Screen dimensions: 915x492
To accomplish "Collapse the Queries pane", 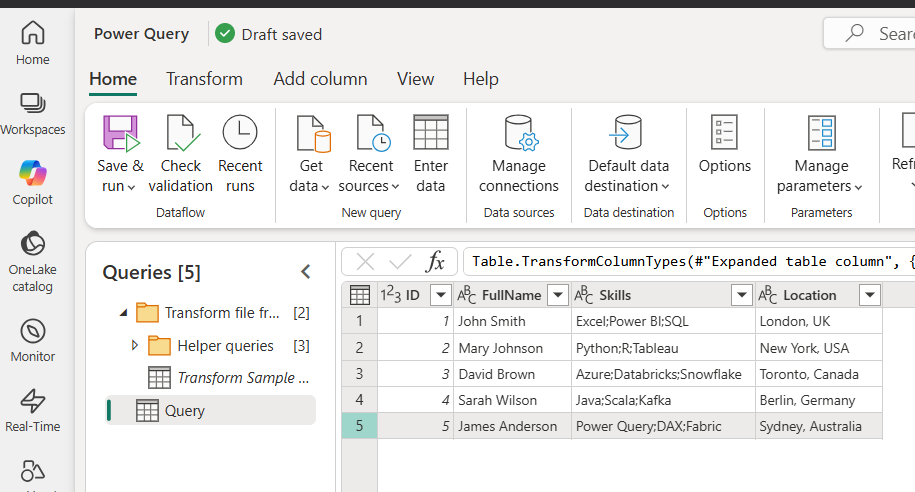I will click(306, 272).
